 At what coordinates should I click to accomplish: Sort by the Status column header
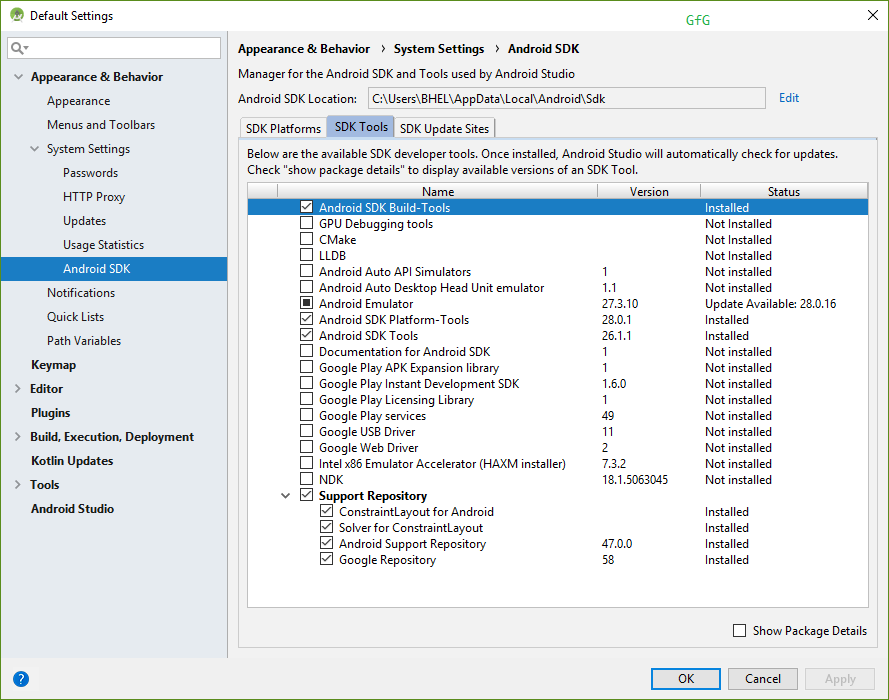point(784,191)
